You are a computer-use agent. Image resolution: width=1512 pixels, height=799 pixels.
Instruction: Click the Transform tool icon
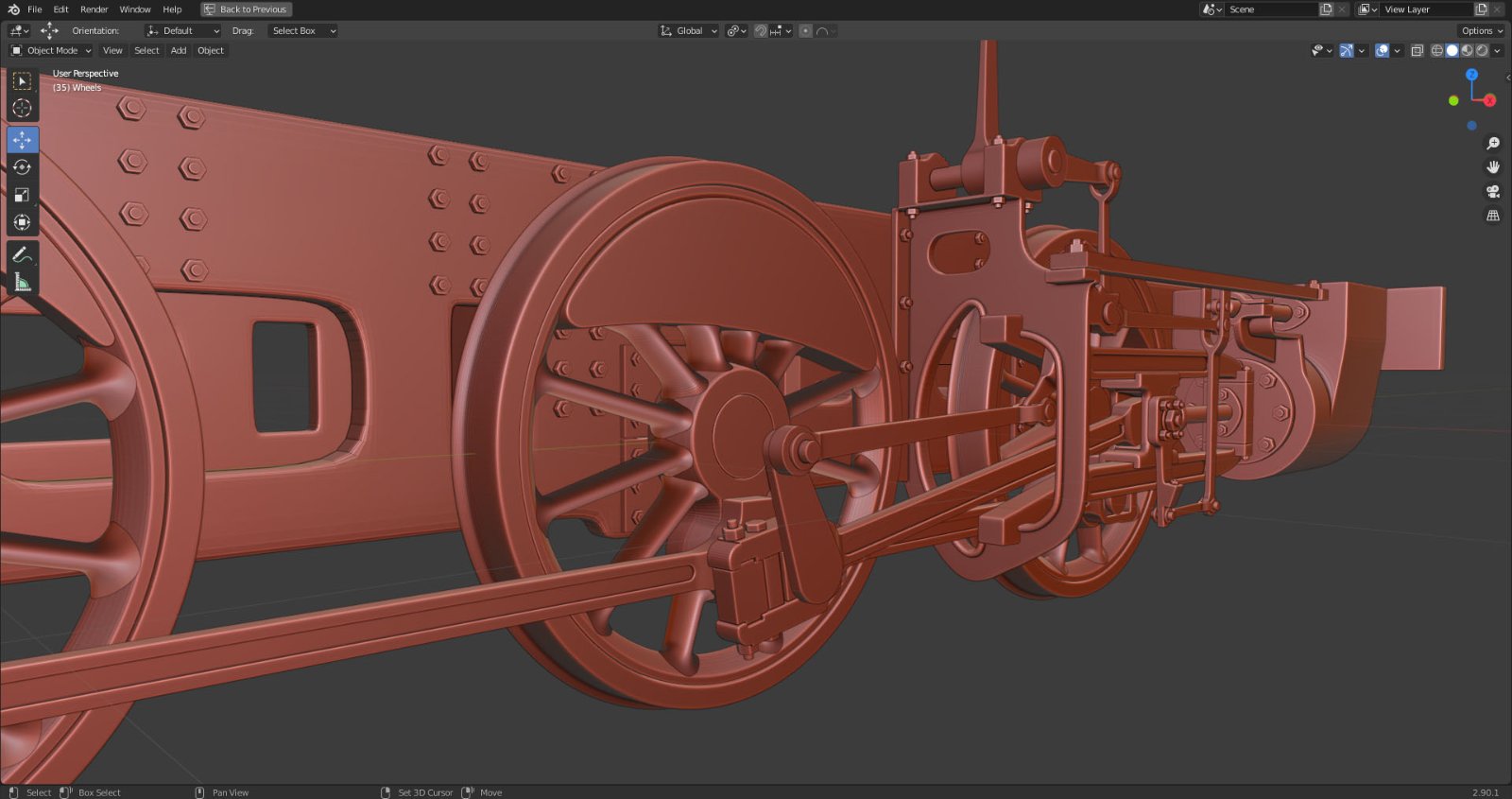pyautogui.click(x=22, y=223)
